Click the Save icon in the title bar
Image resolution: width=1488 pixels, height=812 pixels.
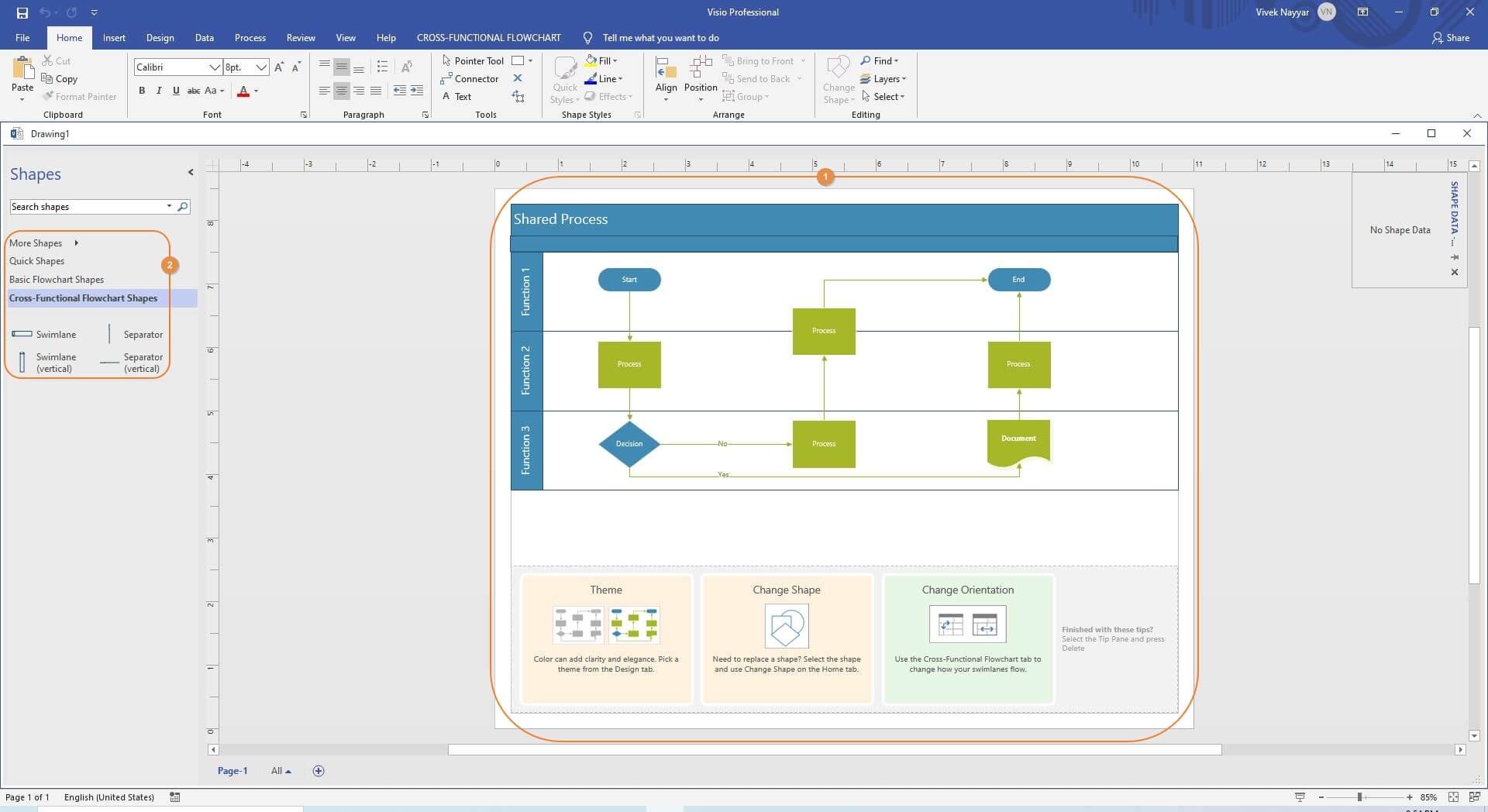tap(22, 12)
